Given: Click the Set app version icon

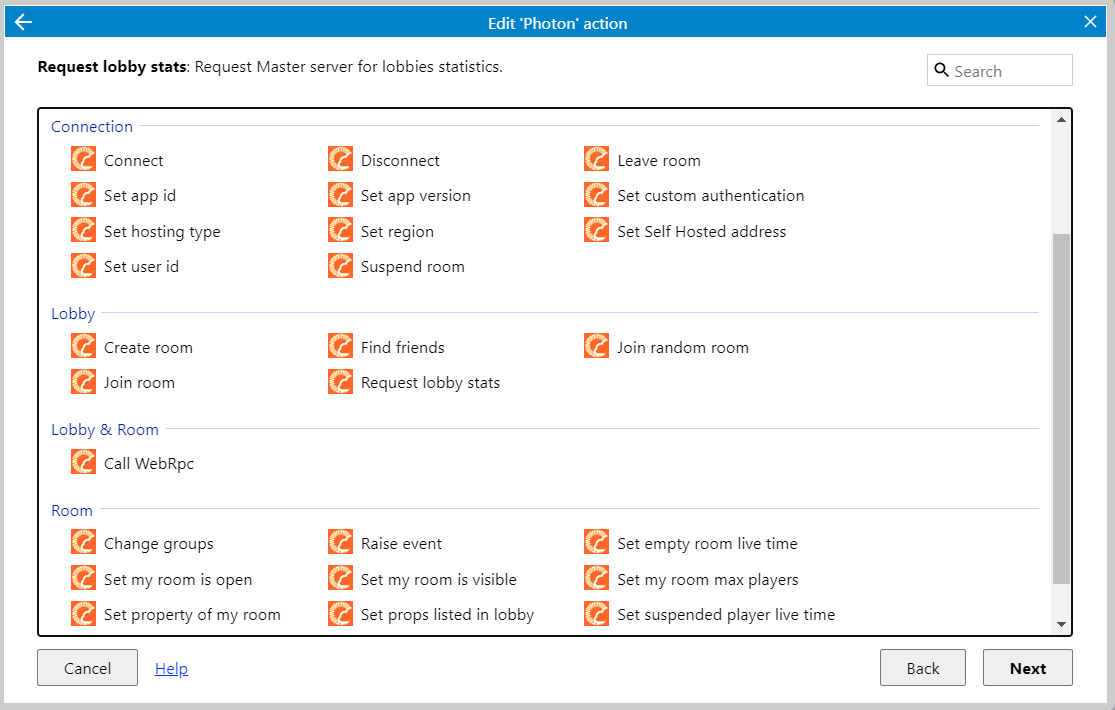Looking at the screenshot, I should tap(340, 195).
